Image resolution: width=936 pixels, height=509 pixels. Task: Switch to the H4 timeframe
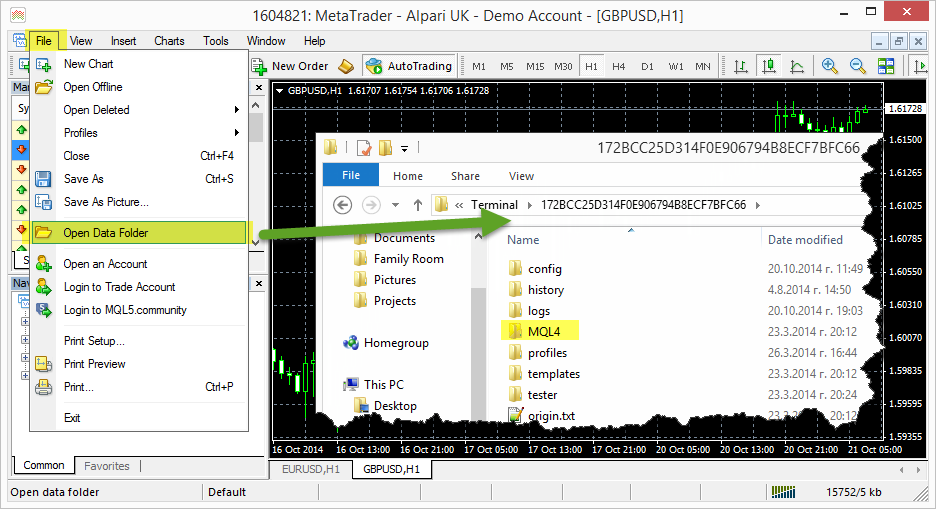618,66
